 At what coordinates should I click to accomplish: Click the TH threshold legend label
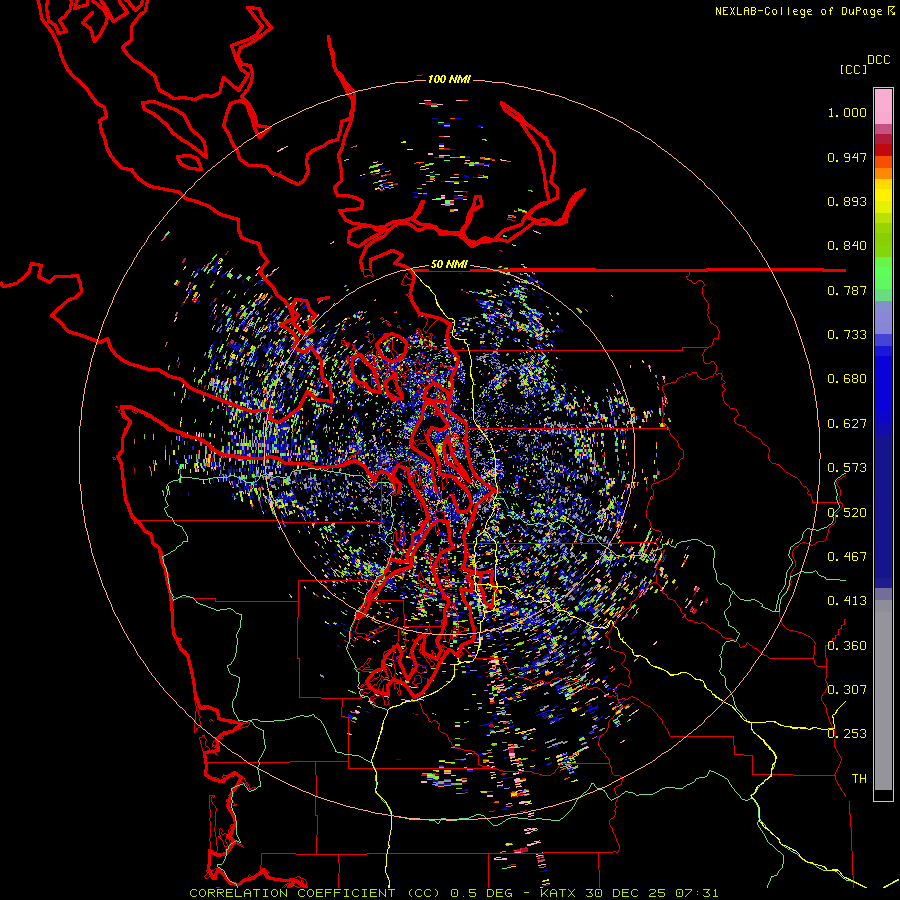(x=859, y=779)
